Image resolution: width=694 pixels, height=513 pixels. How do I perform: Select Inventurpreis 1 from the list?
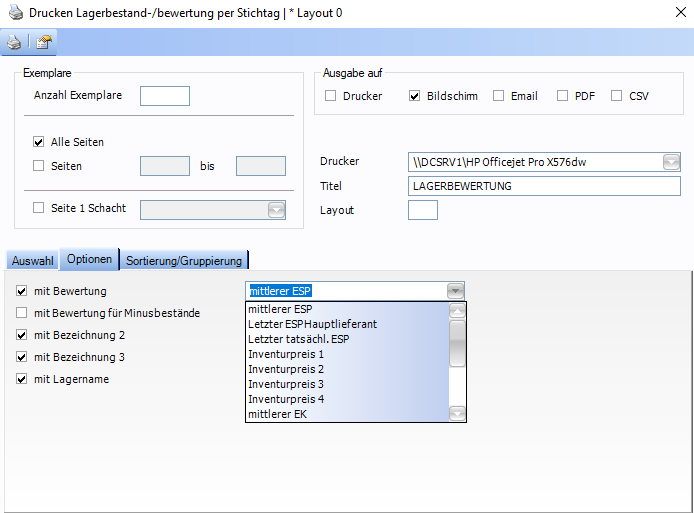click(286, 354)
